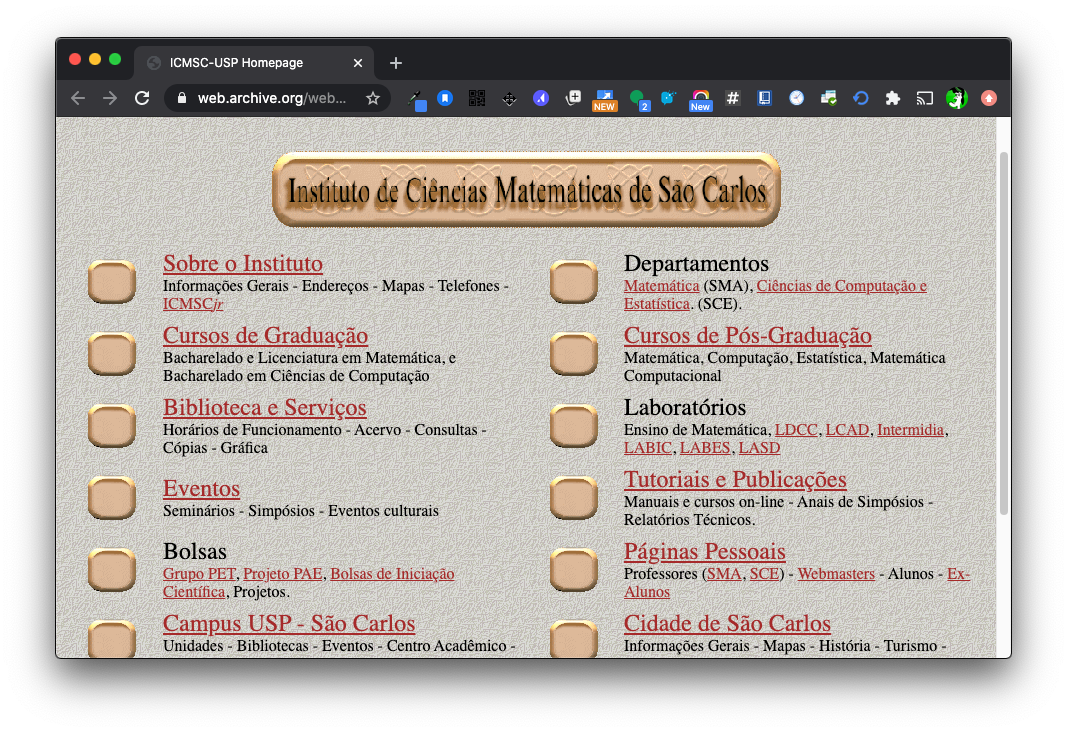This screenshot has width=1067, height=732.
Task: Click the cast media icon in toolbar
Action: coord(925,98)
